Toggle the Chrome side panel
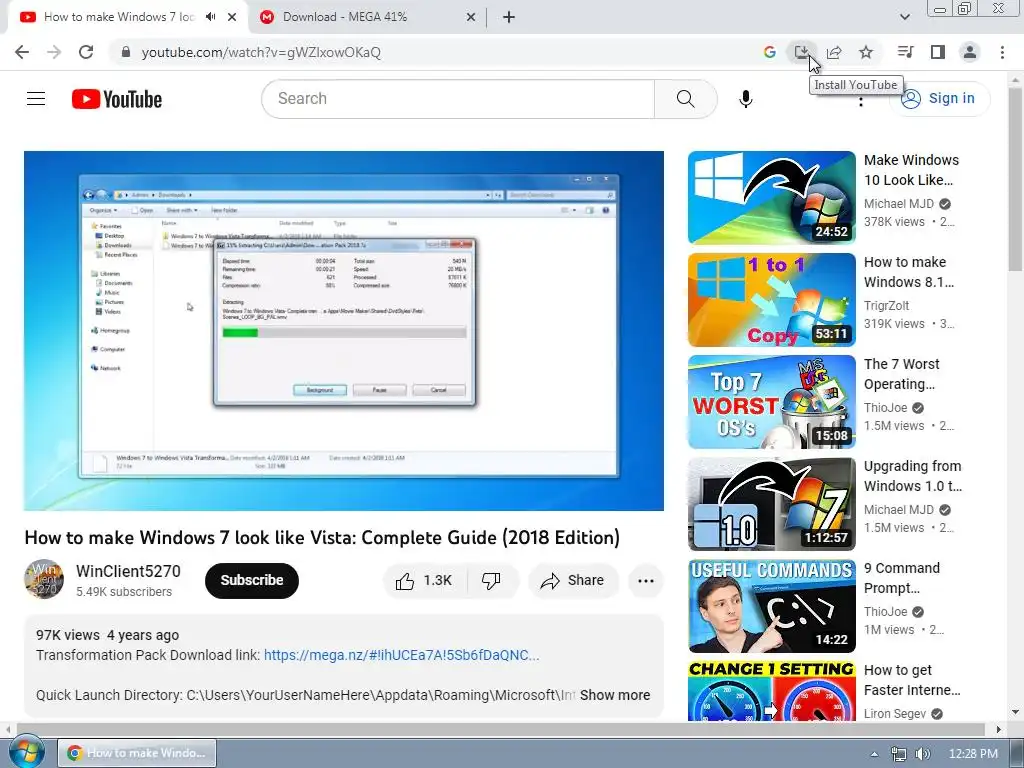Image resolution: width=1024 pixels, height=768 pixels. pos(938,52)
